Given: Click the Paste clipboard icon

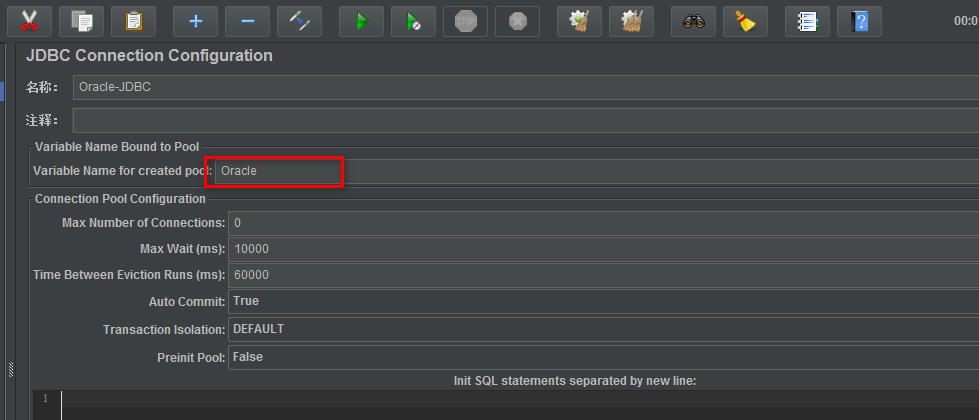Looking at the screenshot, I should pyautogui.click(x=134, y=22).
